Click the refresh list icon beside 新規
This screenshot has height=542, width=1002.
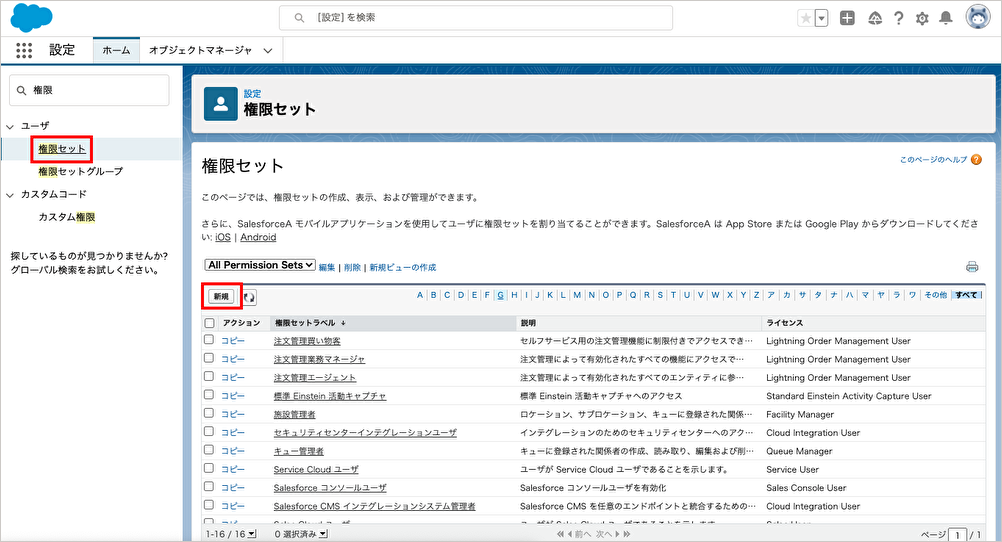click(x=249, y=297)
